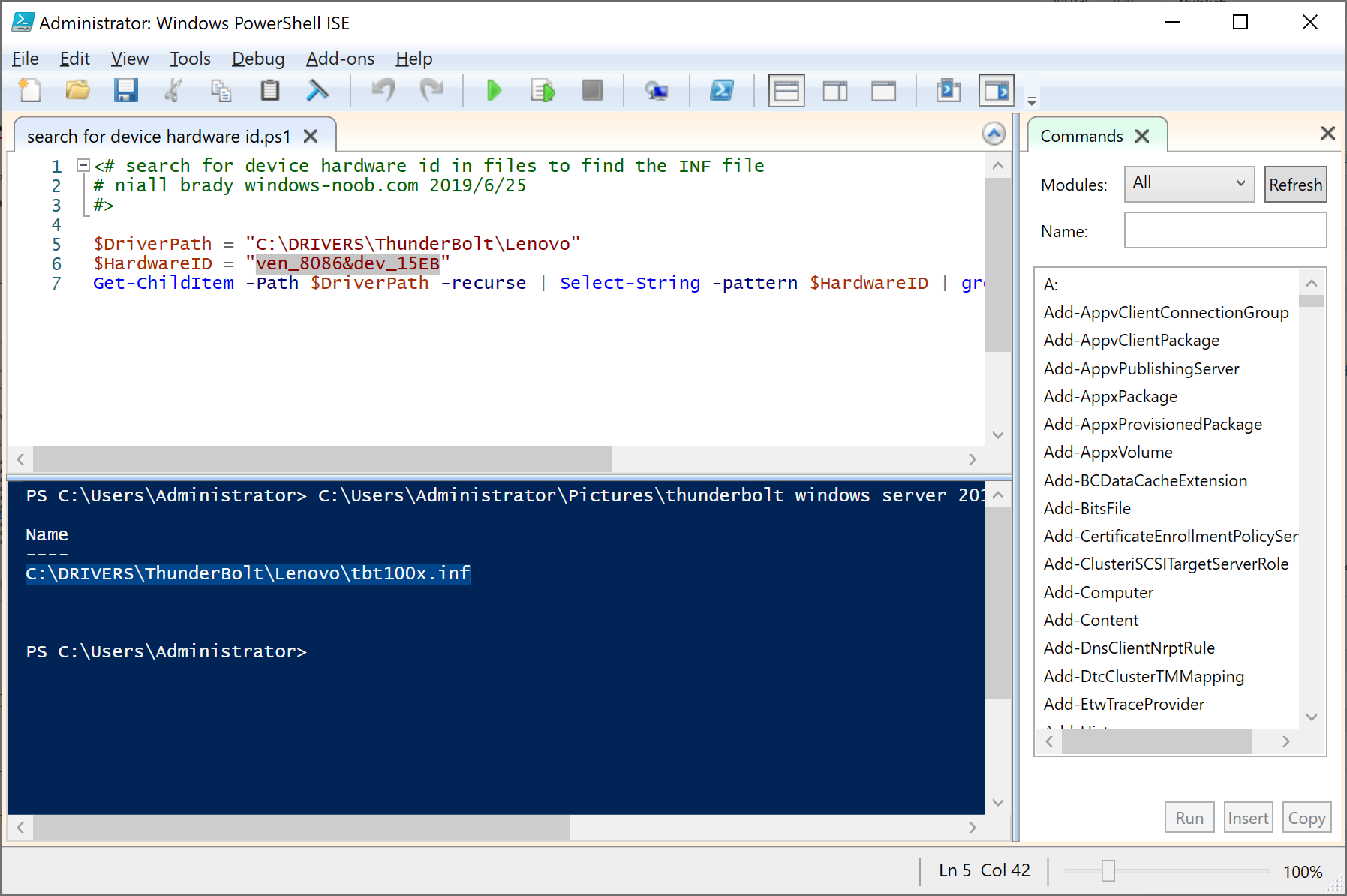Select the Commands tab
The height and width of the screenshot is (896, 1347).
[x=1081, y=137]
